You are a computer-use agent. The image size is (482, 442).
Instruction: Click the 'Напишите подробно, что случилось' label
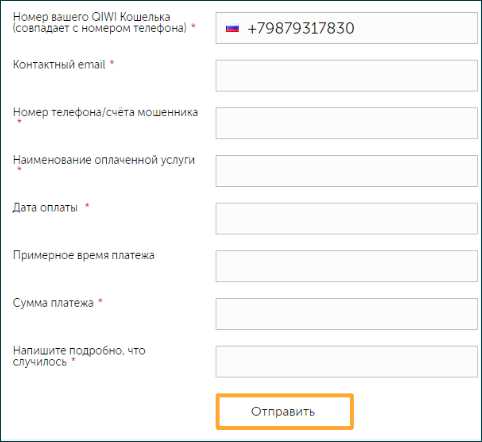coord(79,356)
